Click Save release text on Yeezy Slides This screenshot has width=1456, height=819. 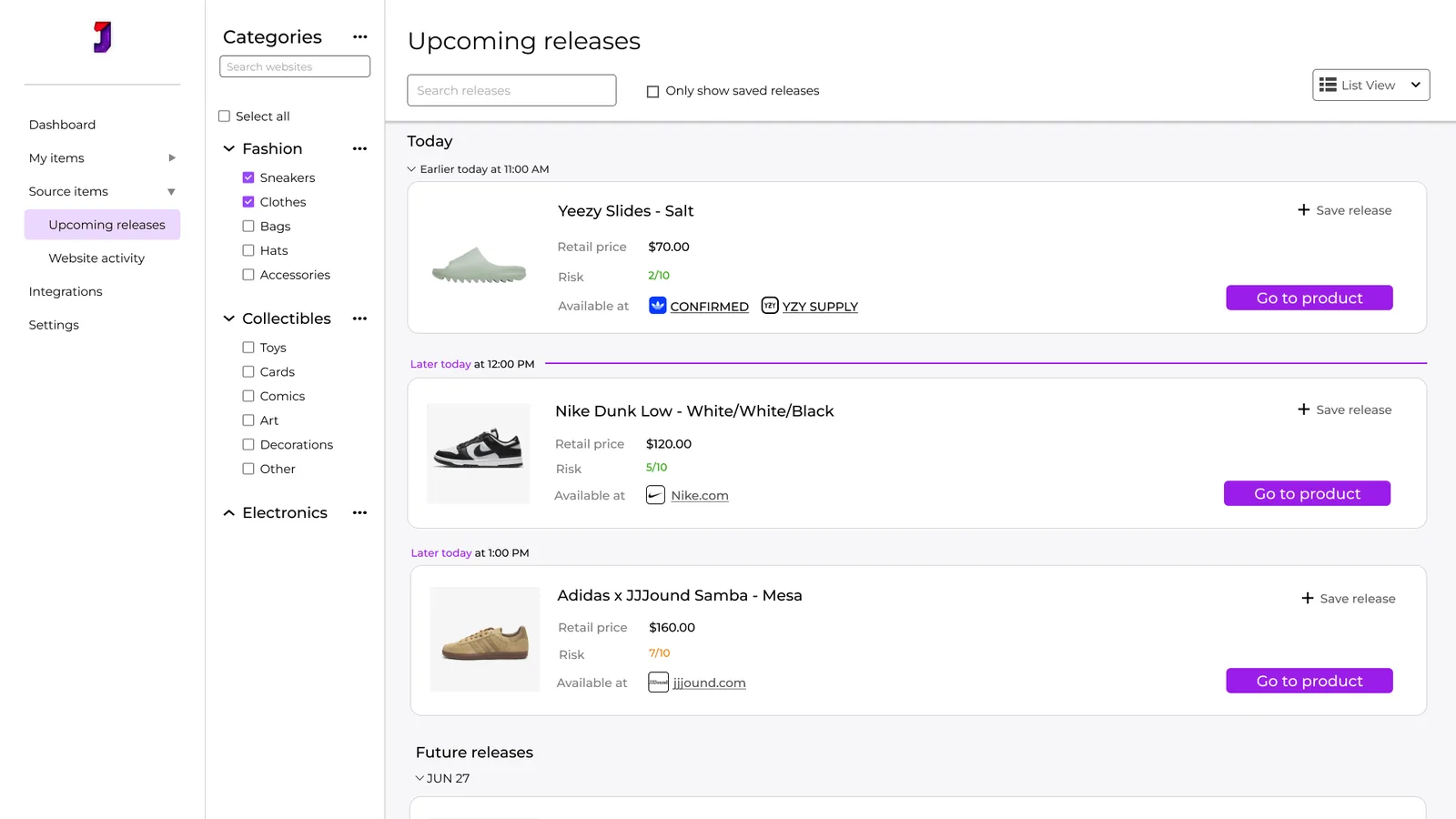point(1354,210)
